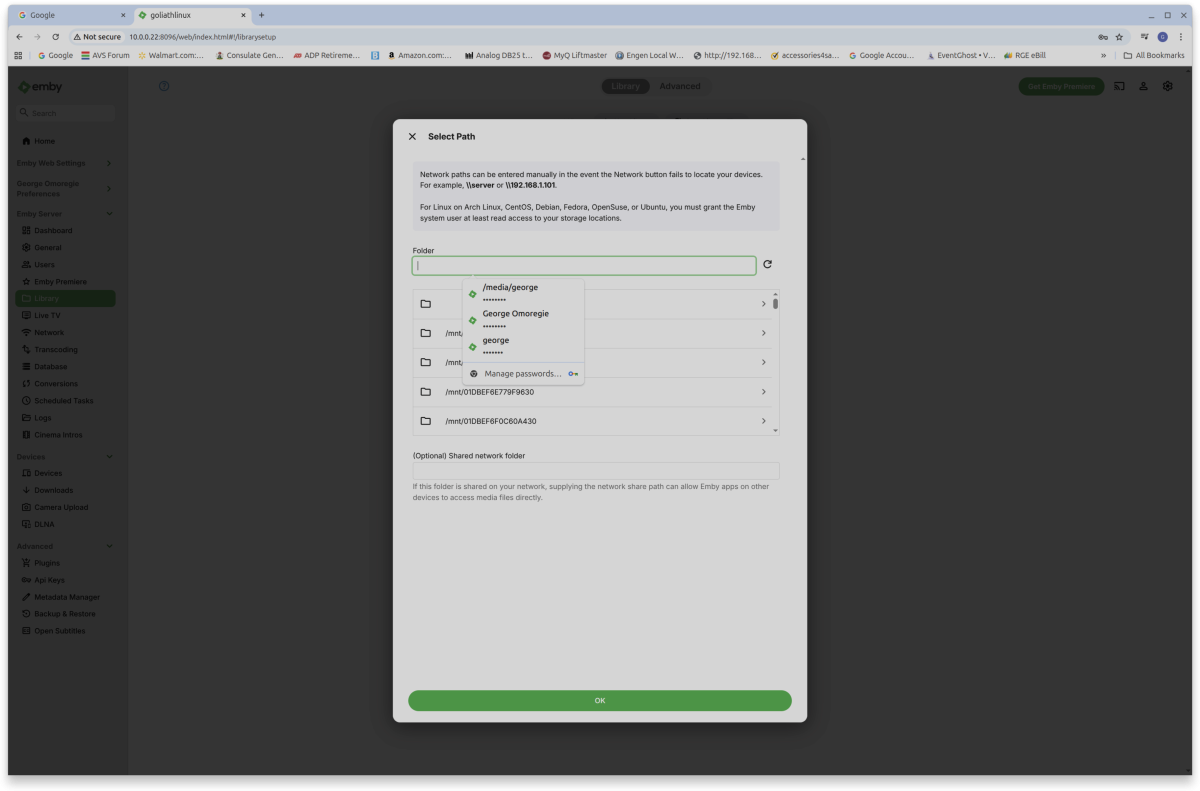Open the user profile icon top right

1143,87
